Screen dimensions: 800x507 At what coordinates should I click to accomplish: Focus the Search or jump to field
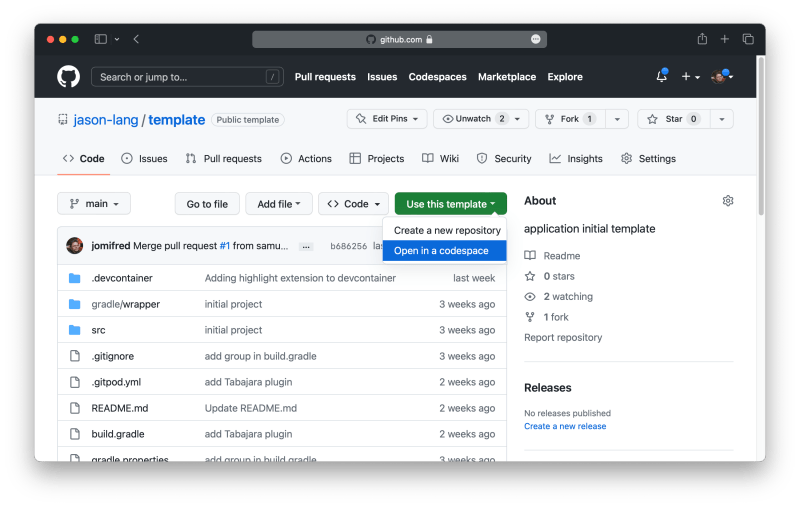(187, 77)
